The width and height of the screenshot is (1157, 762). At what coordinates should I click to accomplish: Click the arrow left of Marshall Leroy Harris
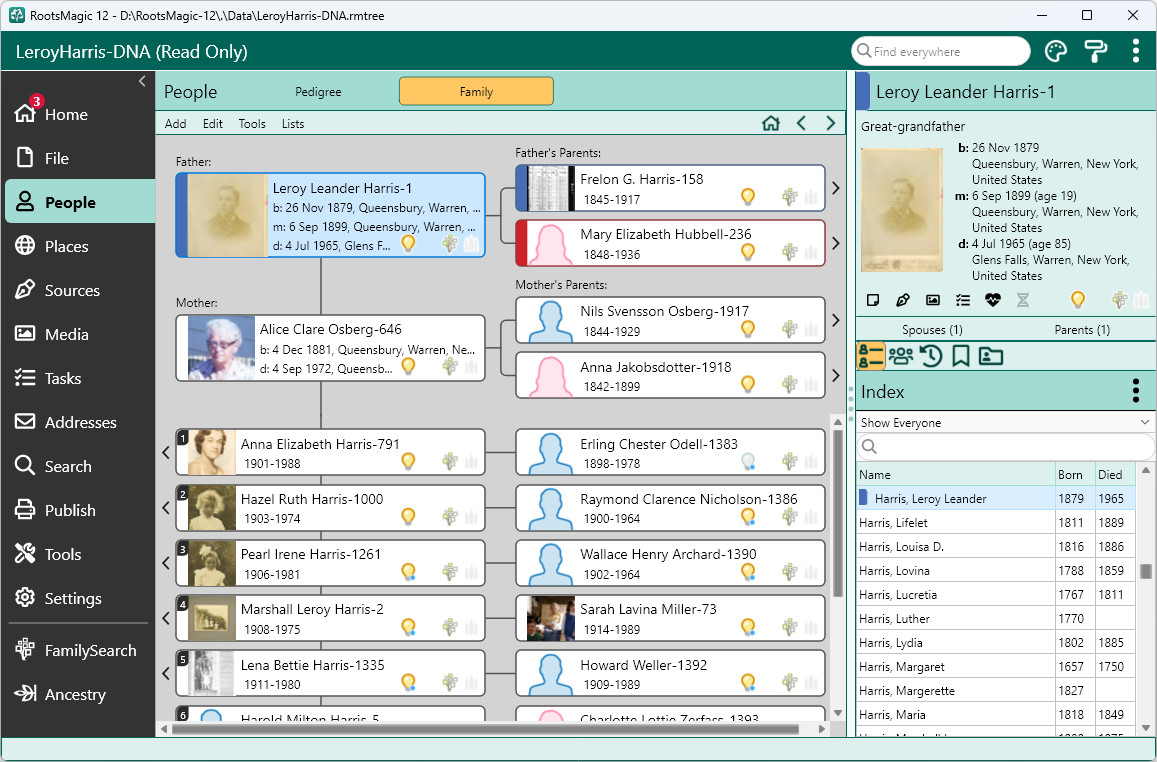166,618
